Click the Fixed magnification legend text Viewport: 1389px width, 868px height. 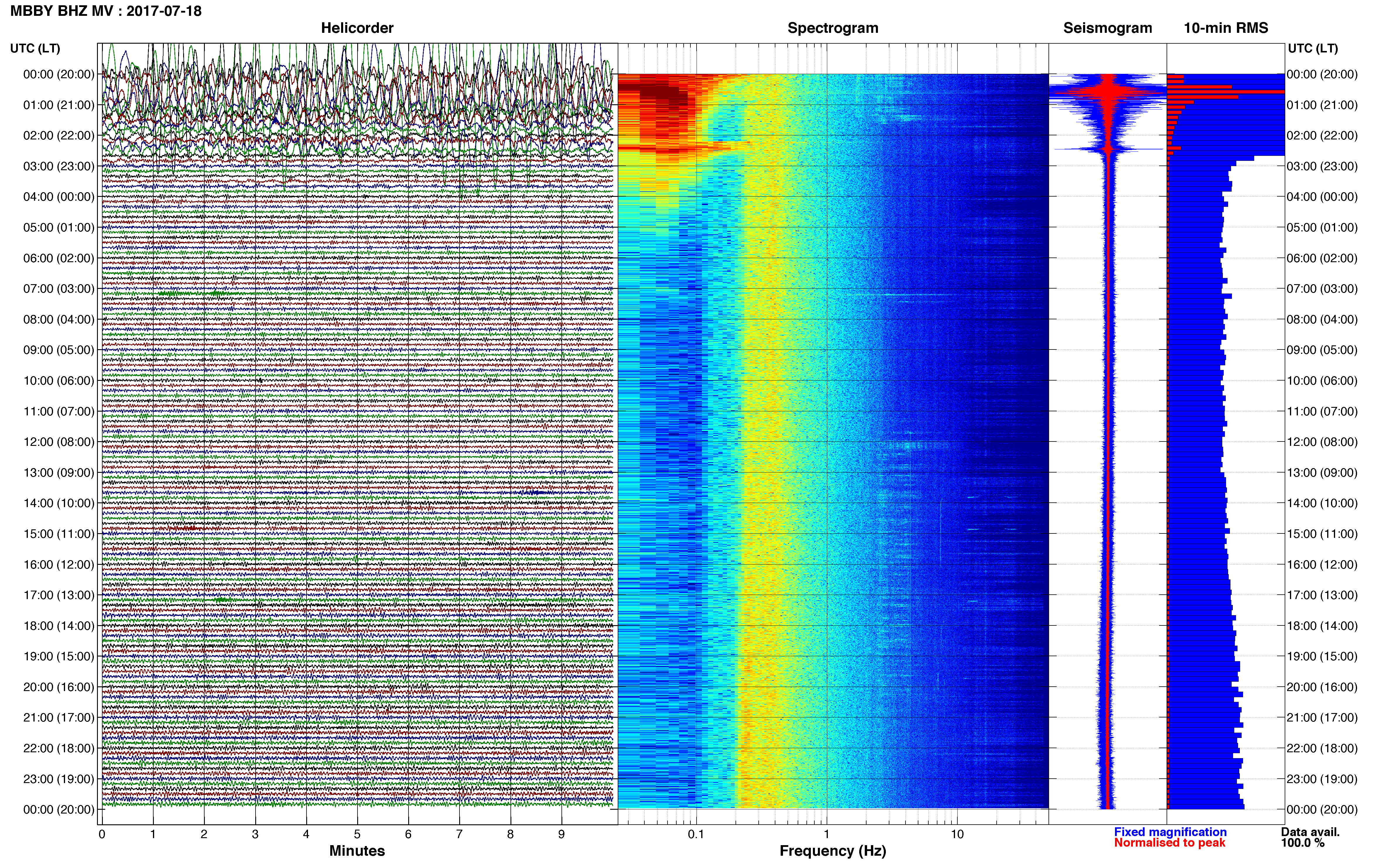click(x=1170, y=832)
